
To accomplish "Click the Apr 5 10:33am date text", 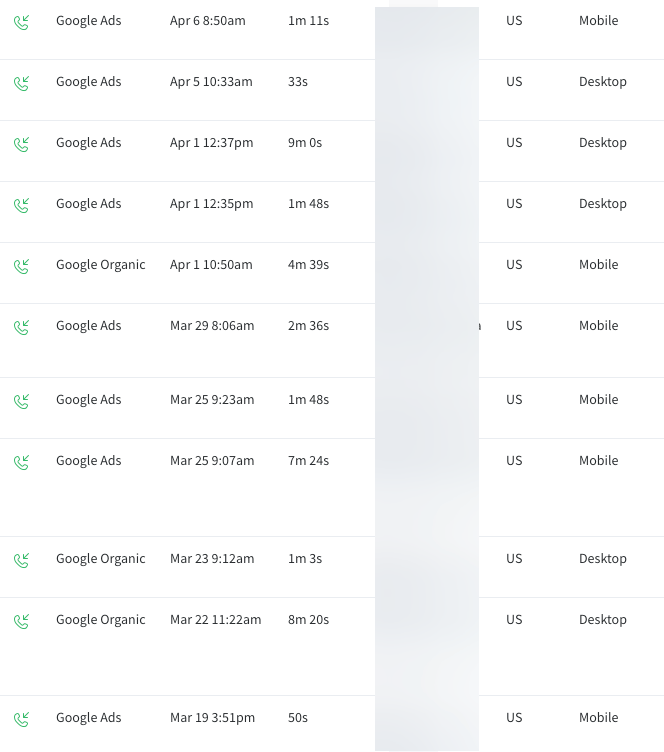I will click(x=215, y=82).
